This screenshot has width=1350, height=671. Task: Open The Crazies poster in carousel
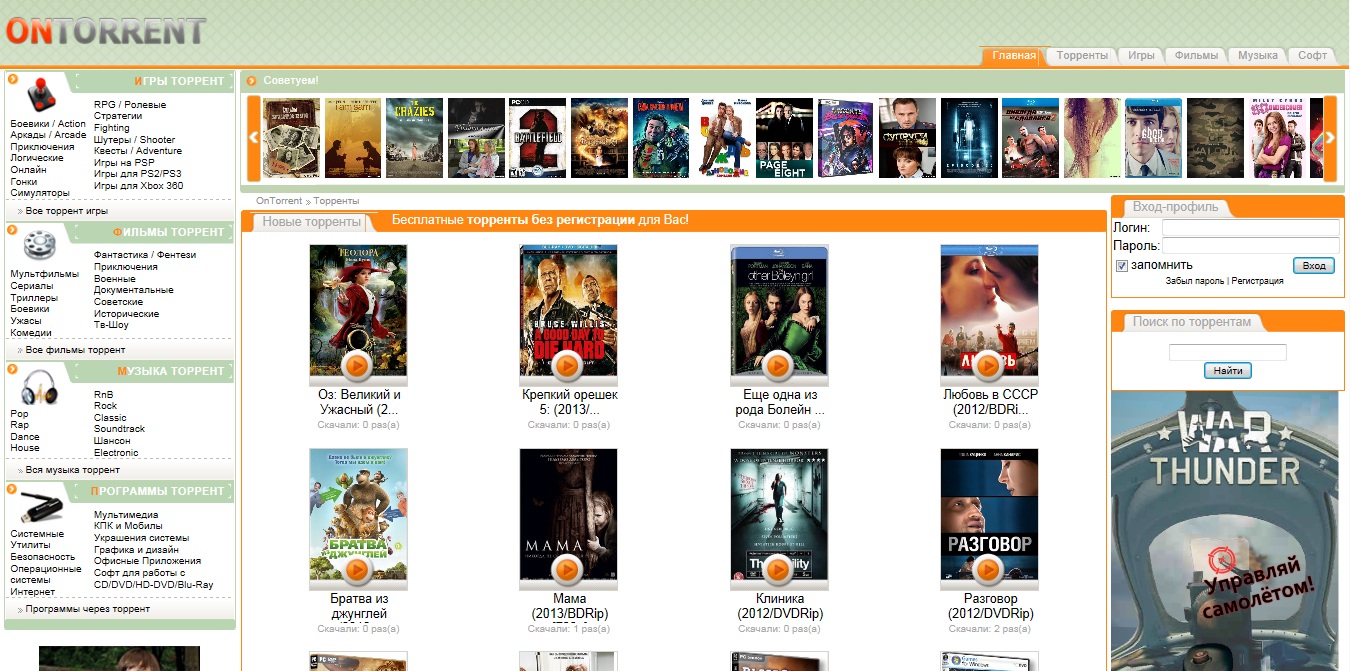[x=414, y=138]
